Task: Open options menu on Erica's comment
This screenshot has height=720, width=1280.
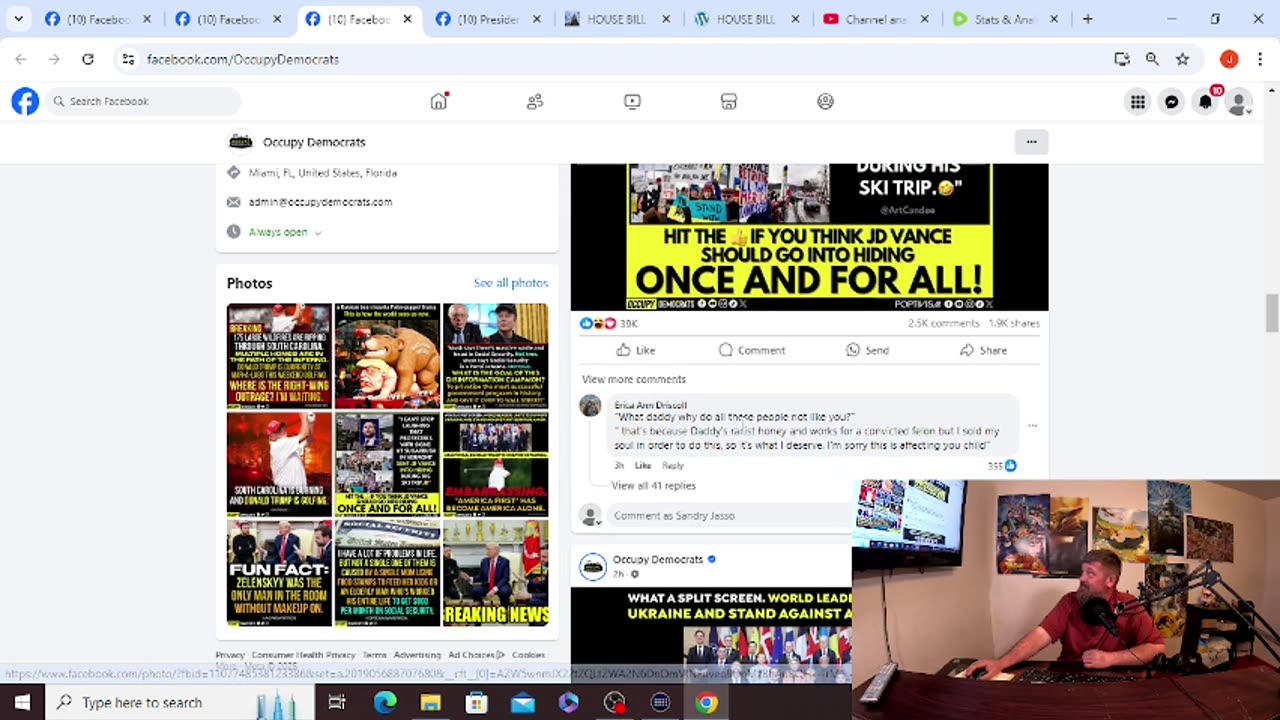Action: (x=1032, y=426)
